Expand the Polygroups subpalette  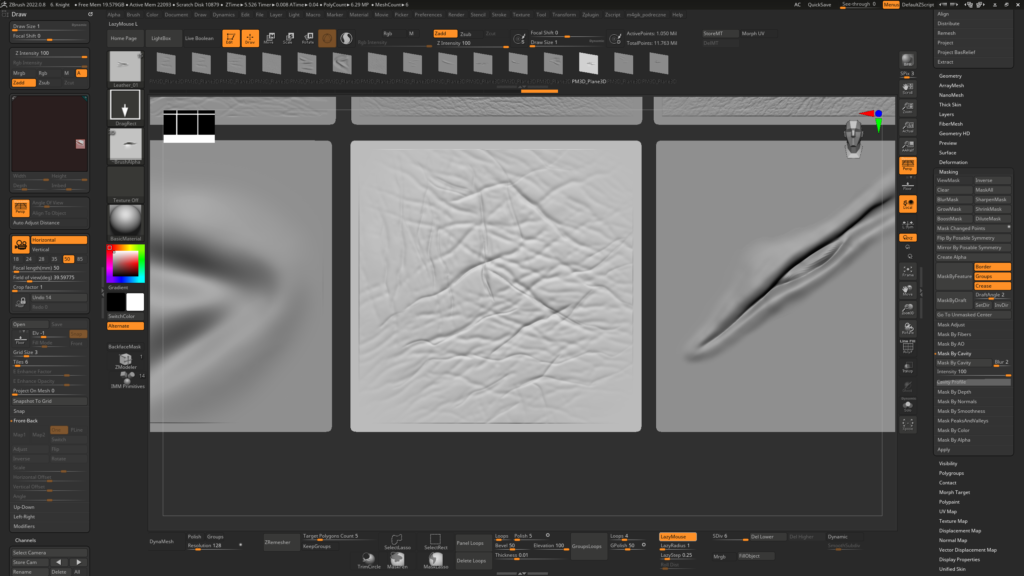pos(952,473)
